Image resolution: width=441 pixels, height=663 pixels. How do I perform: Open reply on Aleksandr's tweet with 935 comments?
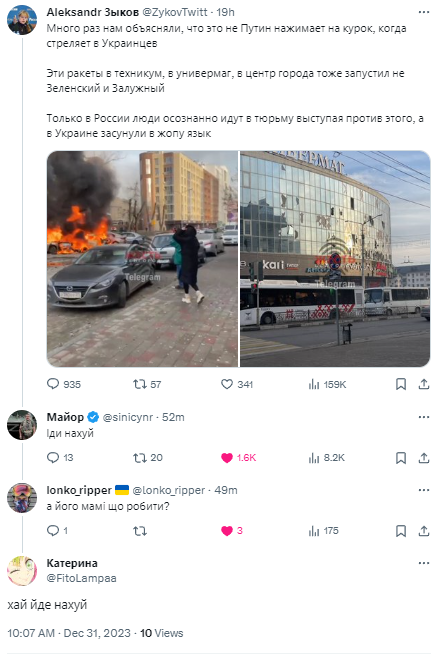(x=63, y=384)
